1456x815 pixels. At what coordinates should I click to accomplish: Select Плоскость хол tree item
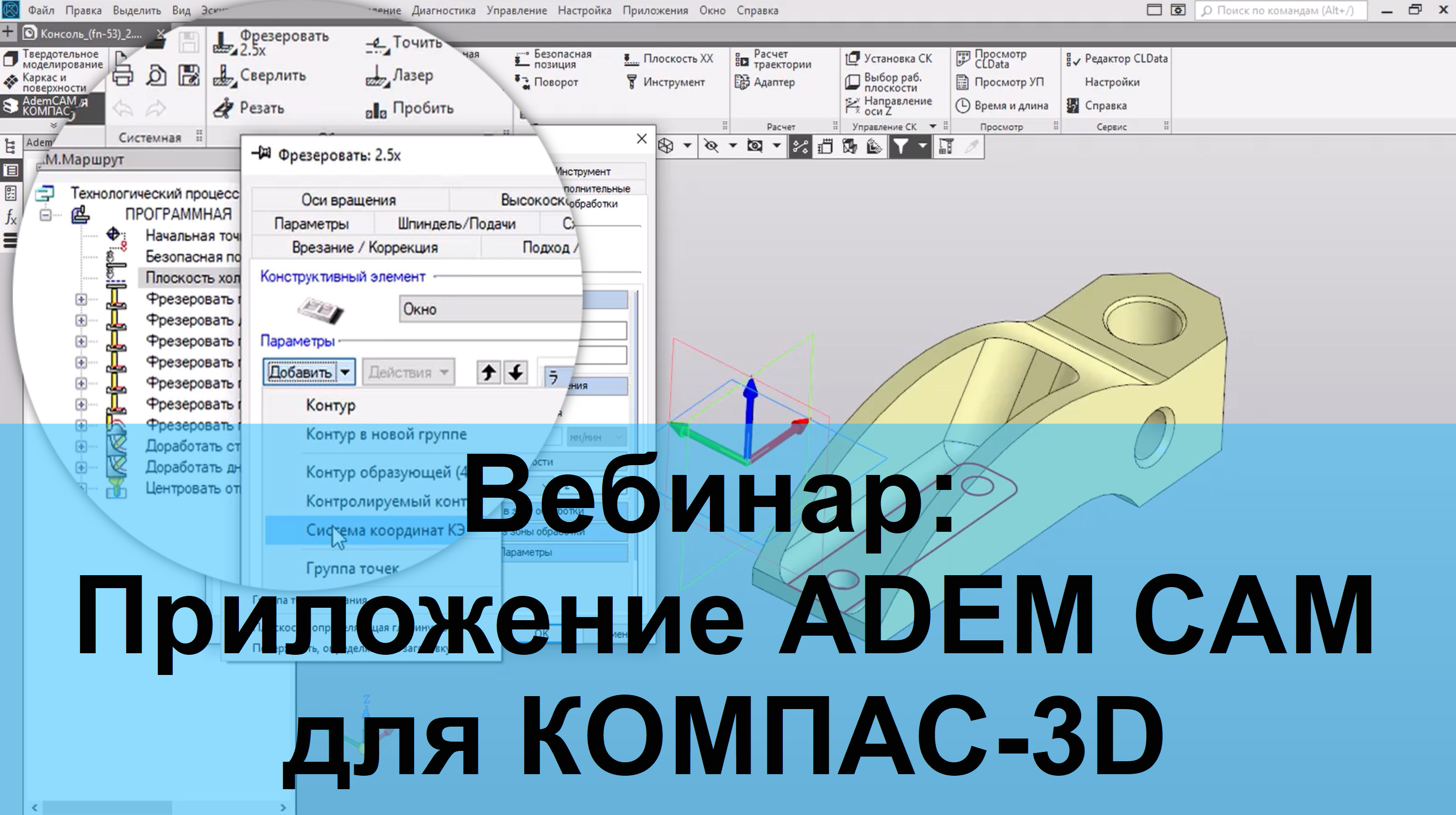(192, 278)
